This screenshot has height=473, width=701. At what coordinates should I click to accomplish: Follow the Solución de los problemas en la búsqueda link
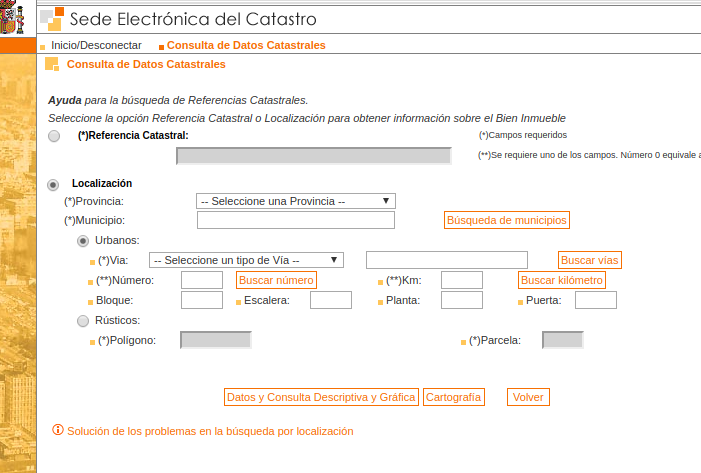[210, 431]
